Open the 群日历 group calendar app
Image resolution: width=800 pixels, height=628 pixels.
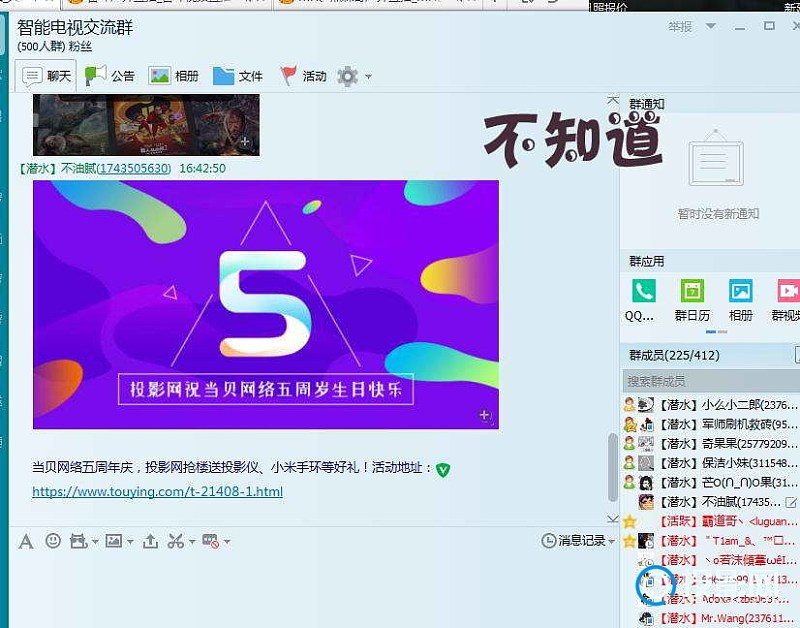tap(692, 299)
